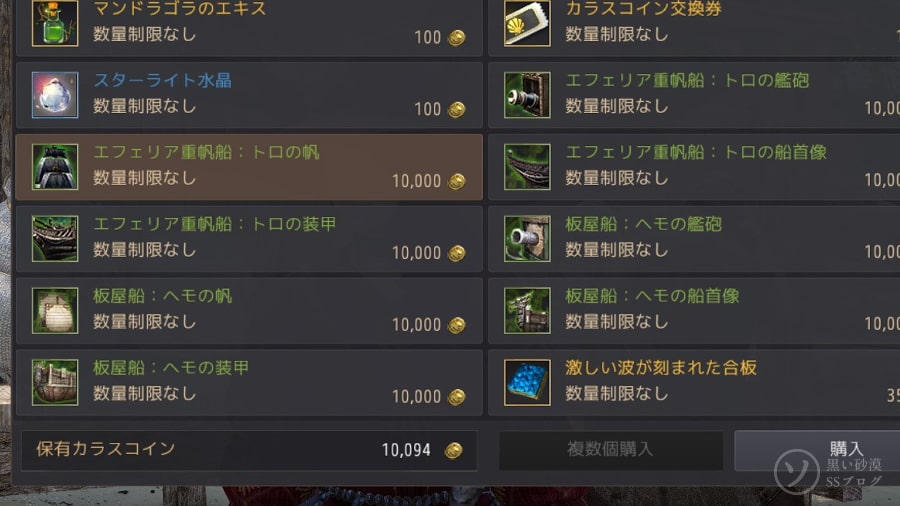
Task: Click the トロの船首像 figurehead icon
Action: pos(527,166)
